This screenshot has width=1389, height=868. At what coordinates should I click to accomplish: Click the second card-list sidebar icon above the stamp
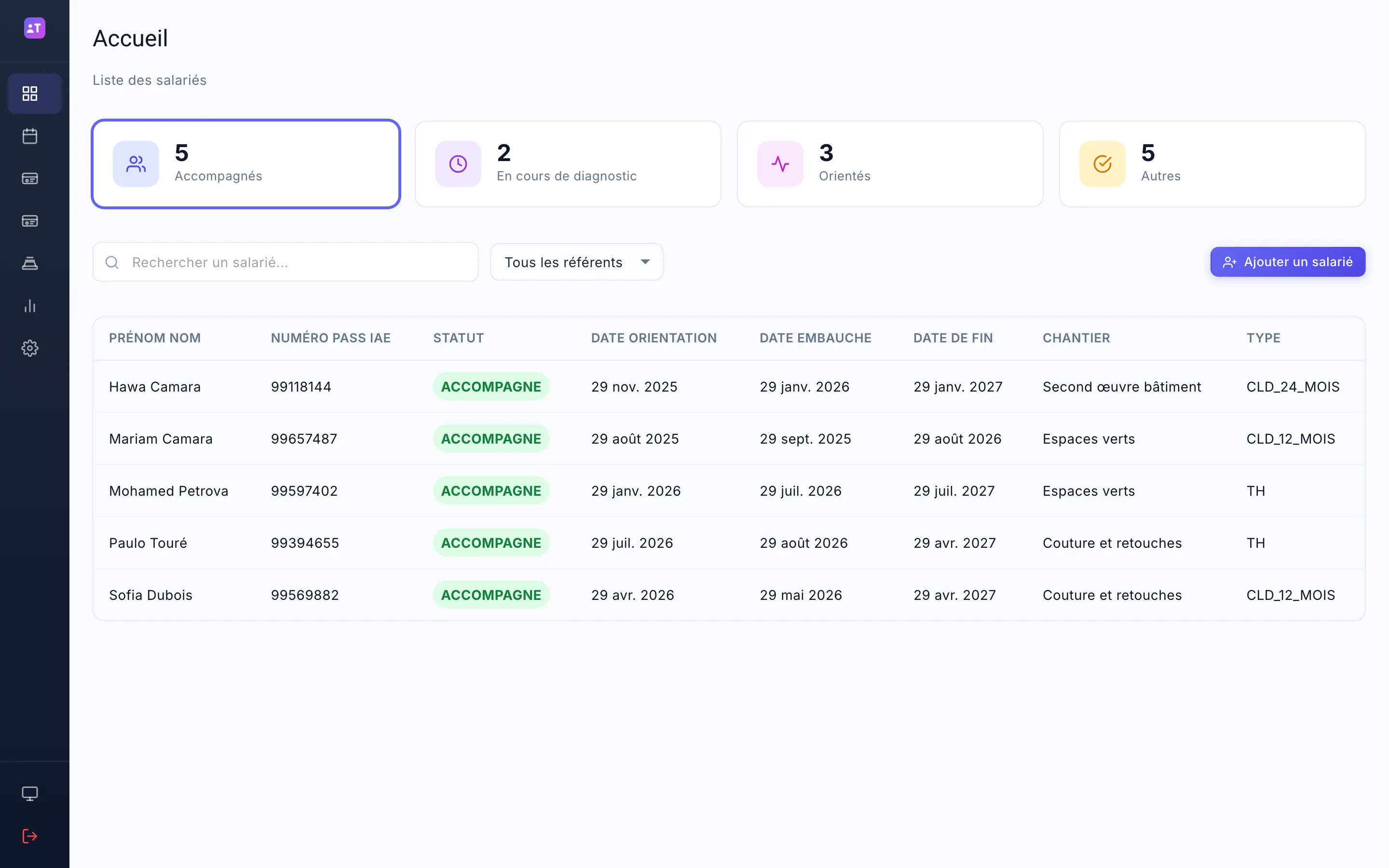[30, 221]
